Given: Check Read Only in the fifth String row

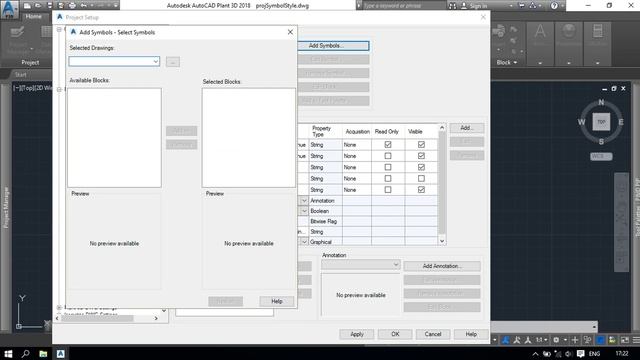Looking at the screenshot, I should pos(388,190).
